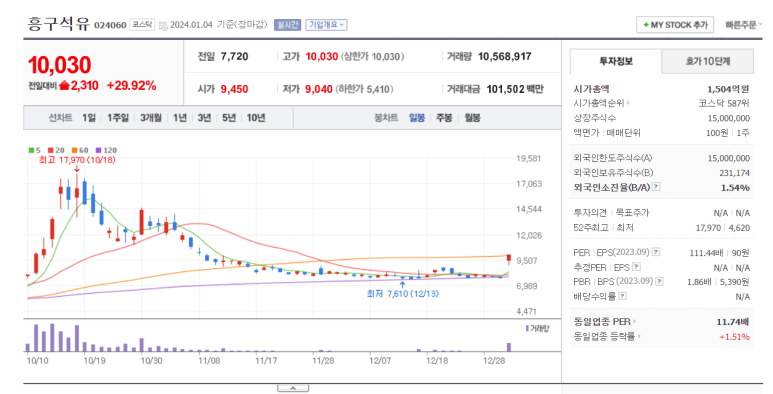Choose the 월봉 monthly candle chart
Image resolution: width=773 pixels, height=394 pixels.
[472, 118]
